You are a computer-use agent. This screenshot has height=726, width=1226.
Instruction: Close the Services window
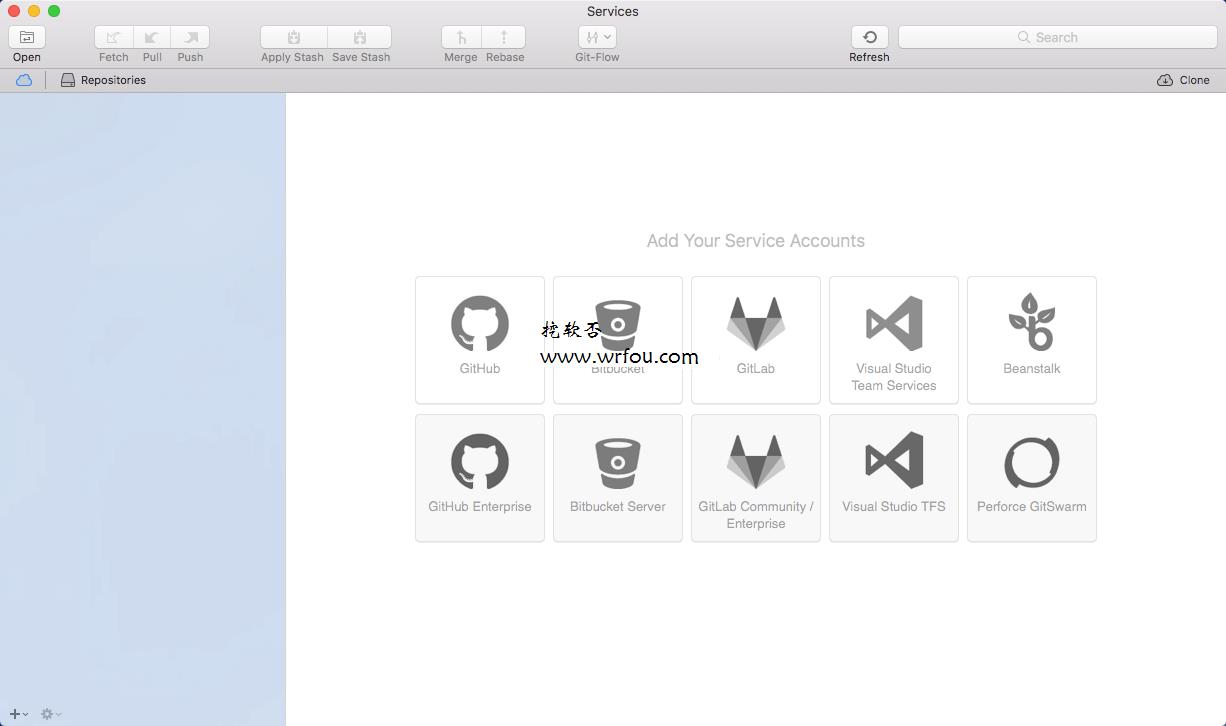pyautogui.click(x=14, y=11)
